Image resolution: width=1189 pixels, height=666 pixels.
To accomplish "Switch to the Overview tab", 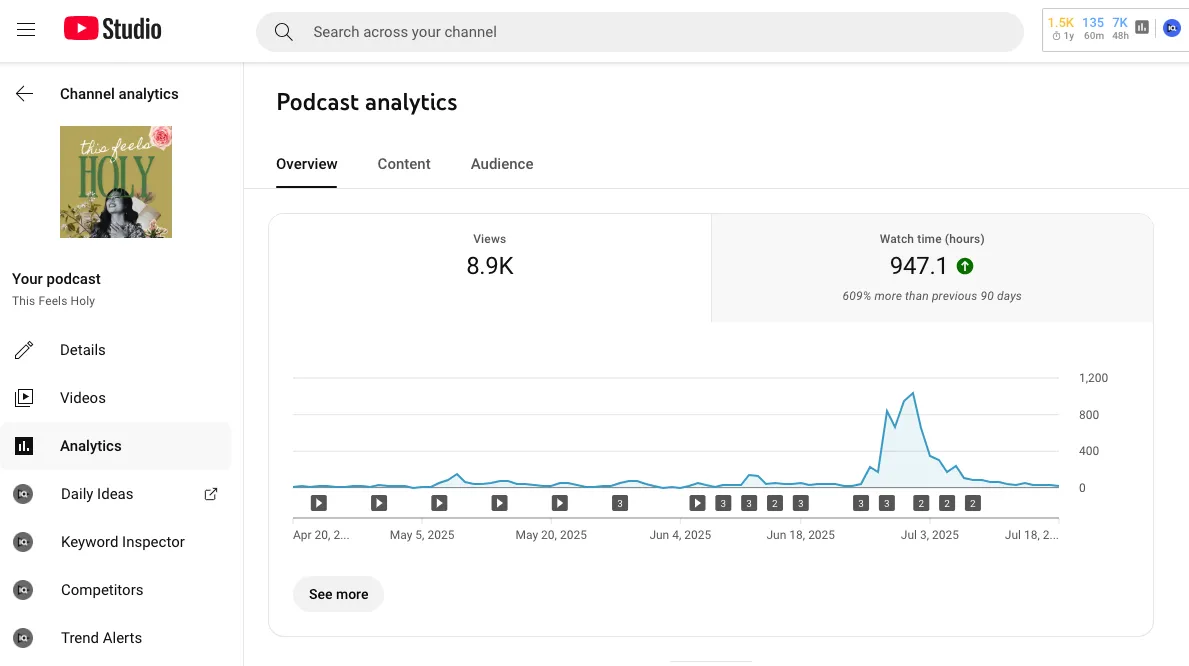I will pos(306,164).
